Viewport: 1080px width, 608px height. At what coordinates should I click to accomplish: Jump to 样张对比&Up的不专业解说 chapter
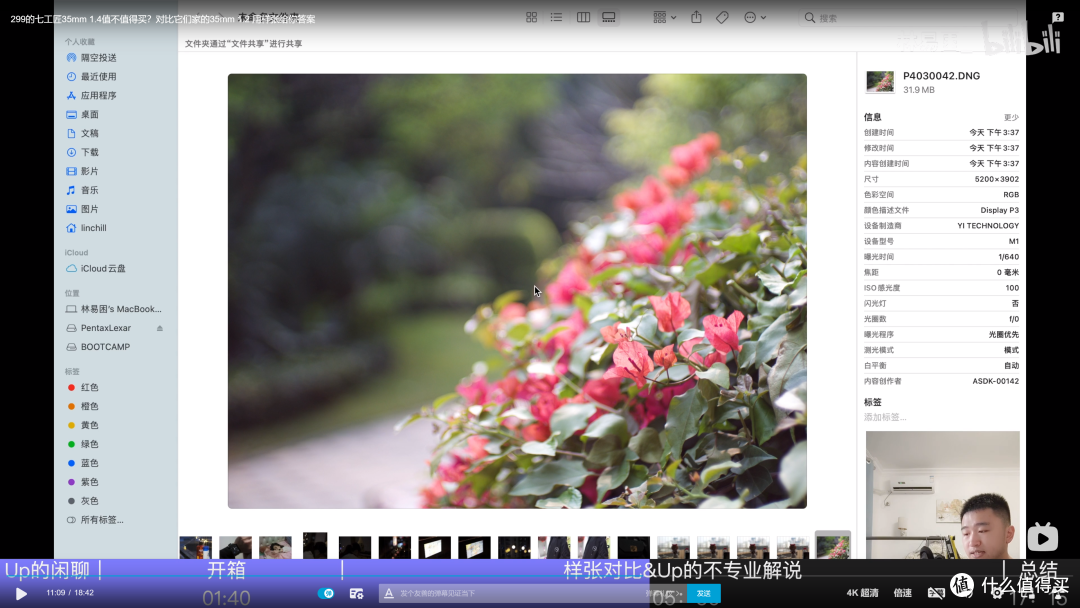[x=683, y=570]
